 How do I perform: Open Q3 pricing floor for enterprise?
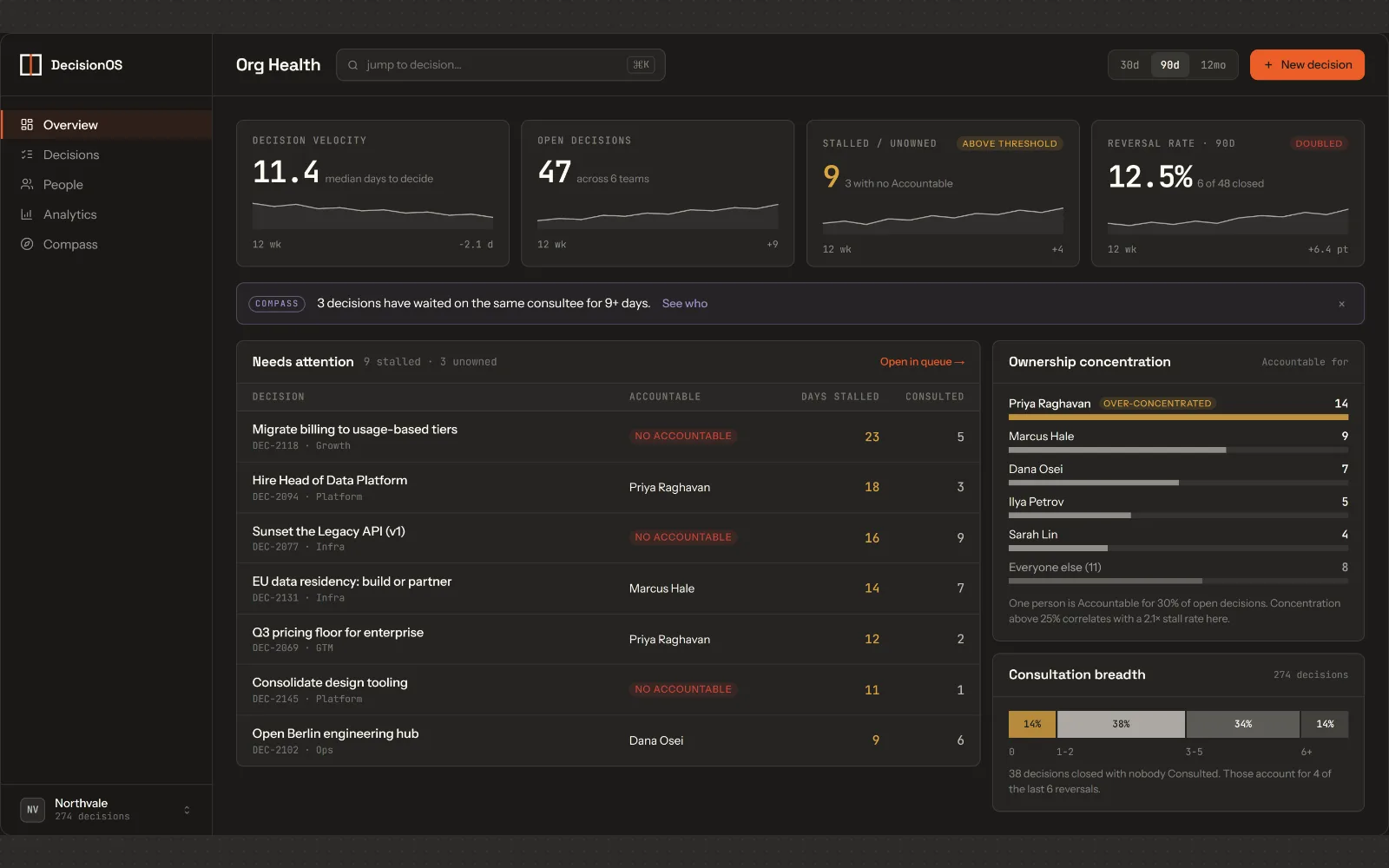(x=608, y=640)
